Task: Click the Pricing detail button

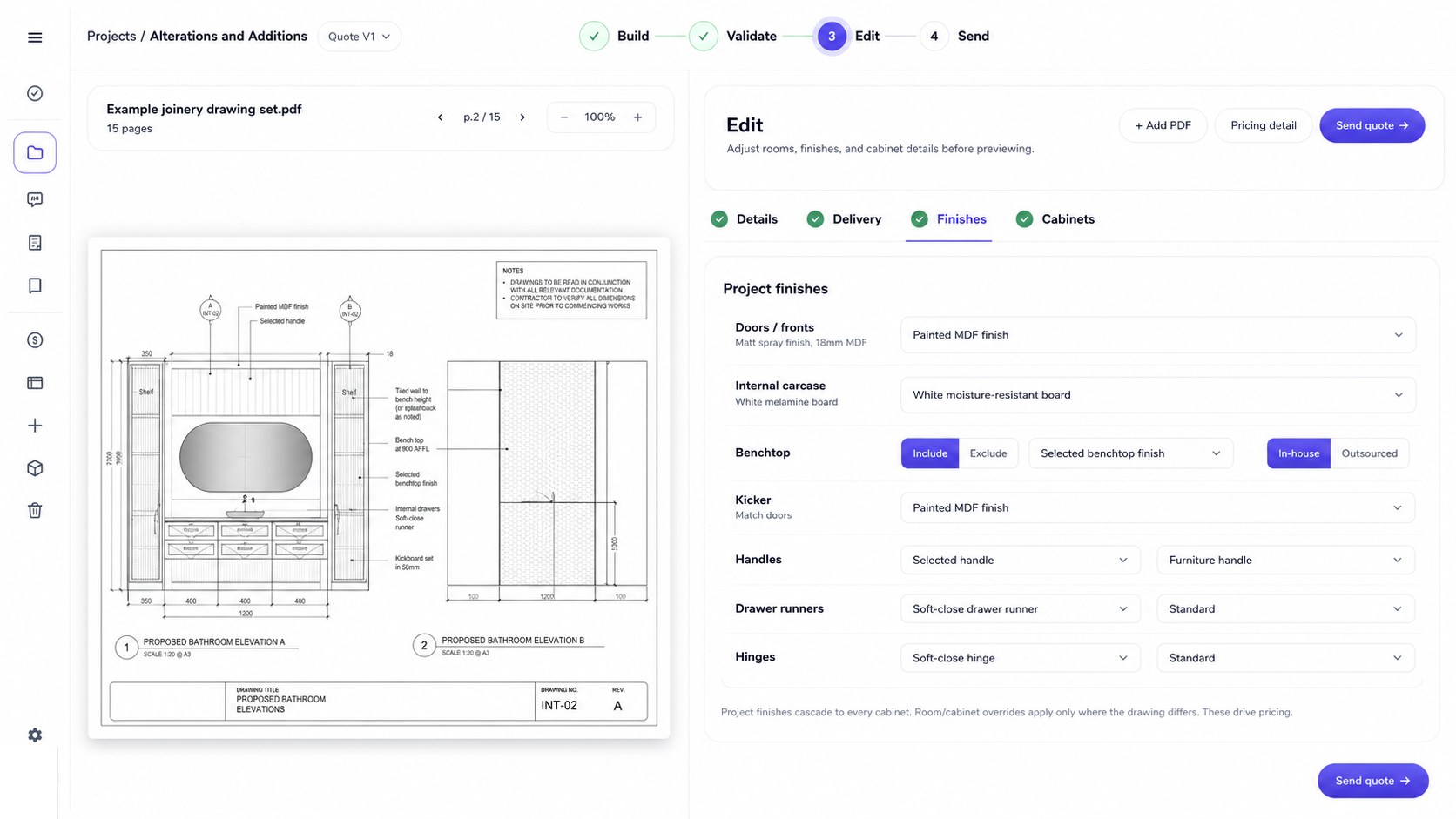Action: click(1263, 125)
